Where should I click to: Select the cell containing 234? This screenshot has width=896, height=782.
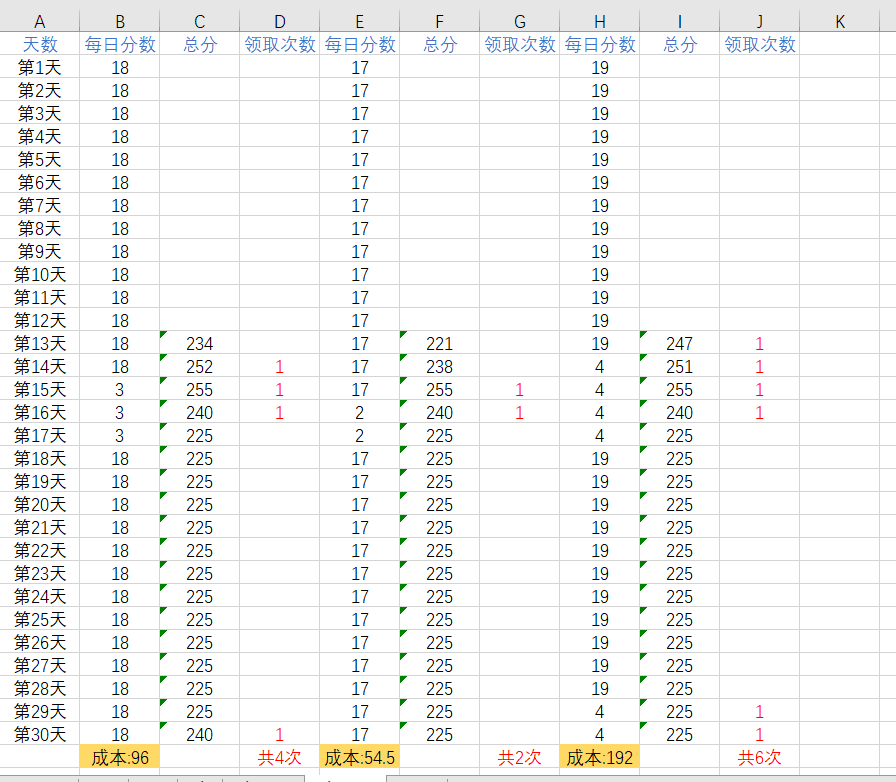pyautogui.click(x=200, y=343)
